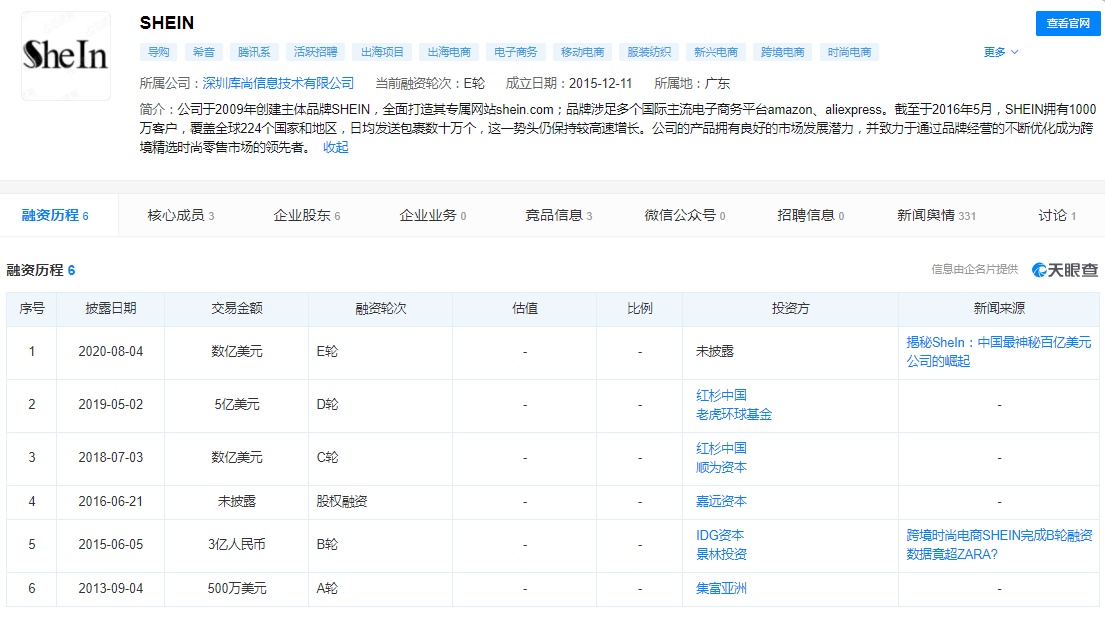The width and height of the screenshot is (1105, 617).
Task: Open the 红杉中国 investor in C轮 row
Action: point(721,448)
